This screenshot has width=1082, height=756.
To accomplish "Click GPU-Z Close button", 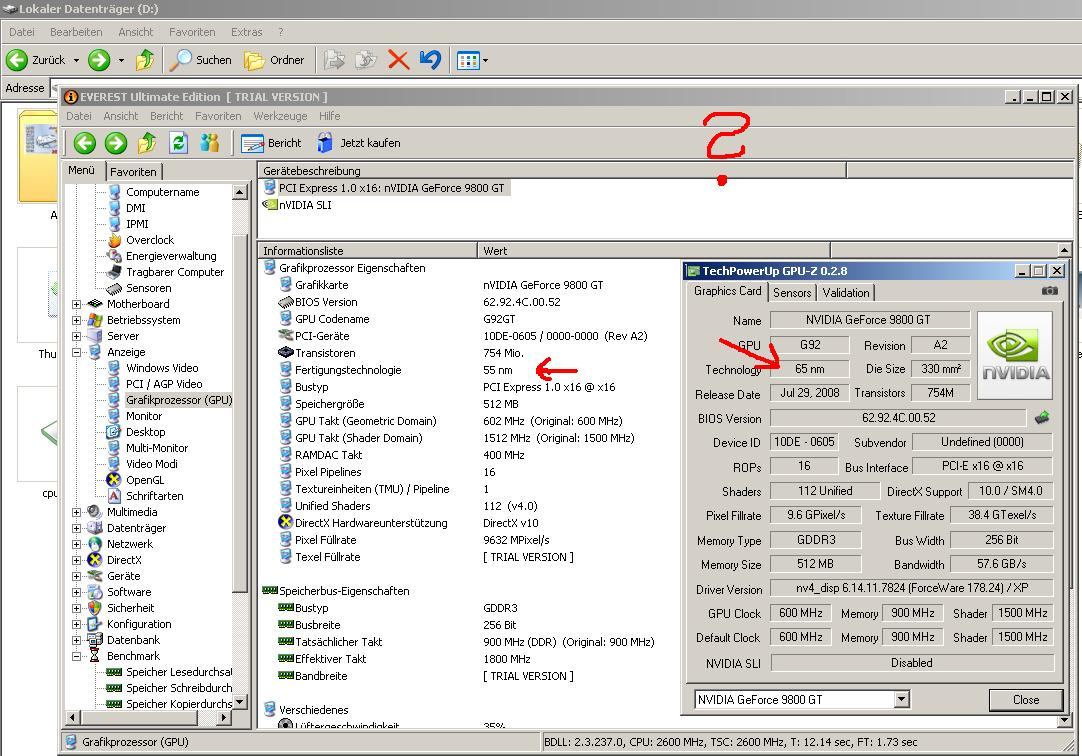I will pyautogui.click(x=1025, y=699).
